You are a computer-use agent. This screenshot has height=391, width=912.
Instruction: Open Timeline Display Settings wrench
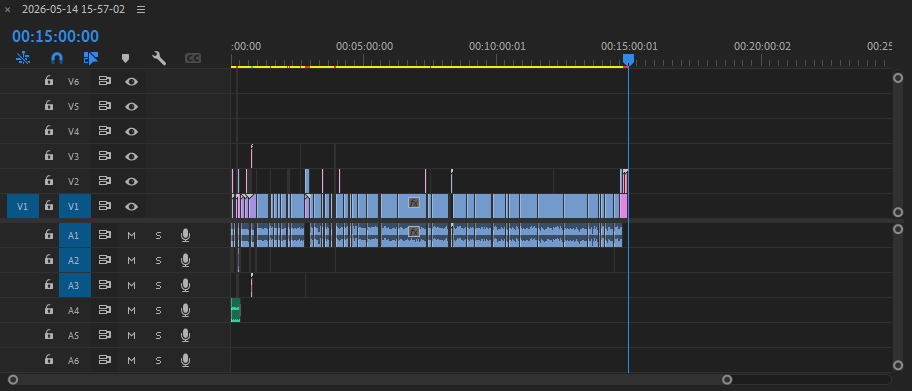coord(159,58)
